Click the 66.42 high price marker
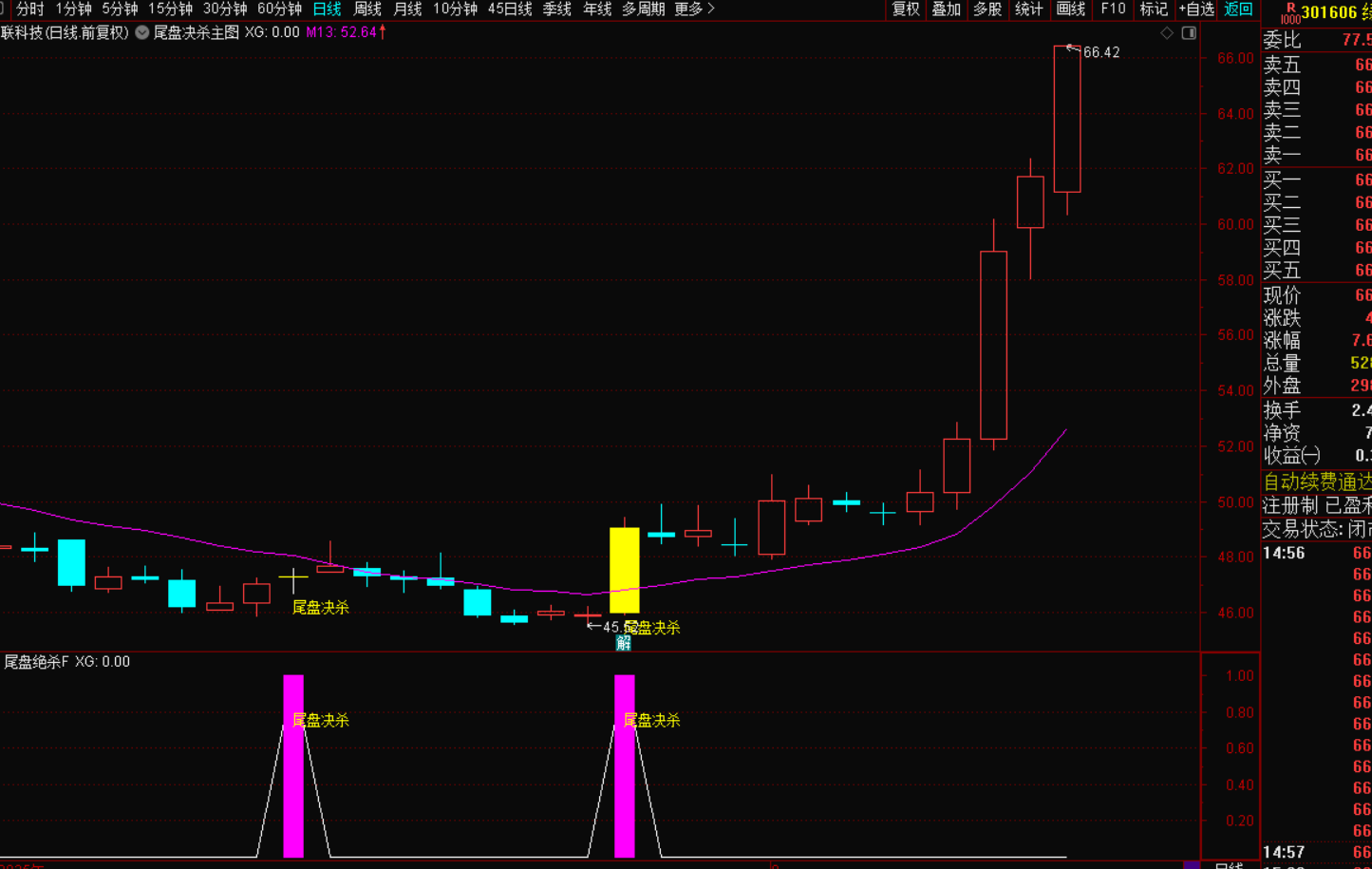Viewport: 1372px width, 869px height. tap(1100, 52)
